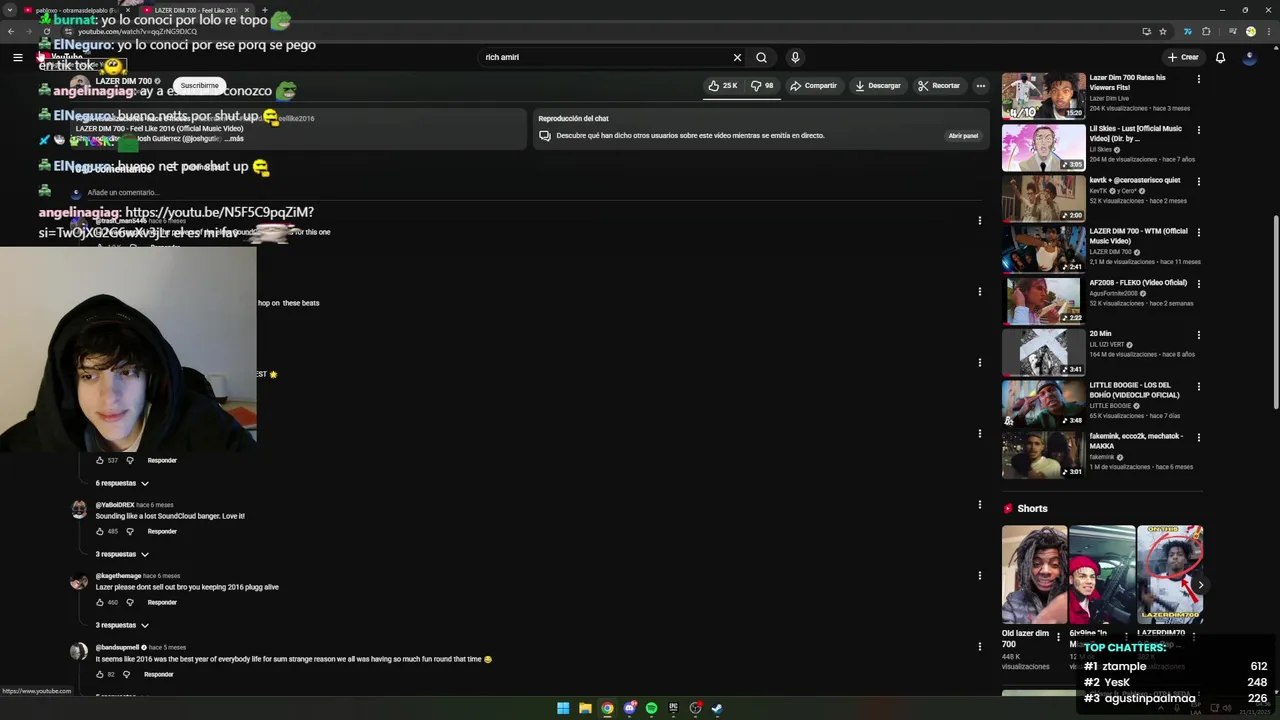This screenshot has width=1280, height=720.
Task: Open Epic Games launcher from taskbar
Action: click(673, 708)
